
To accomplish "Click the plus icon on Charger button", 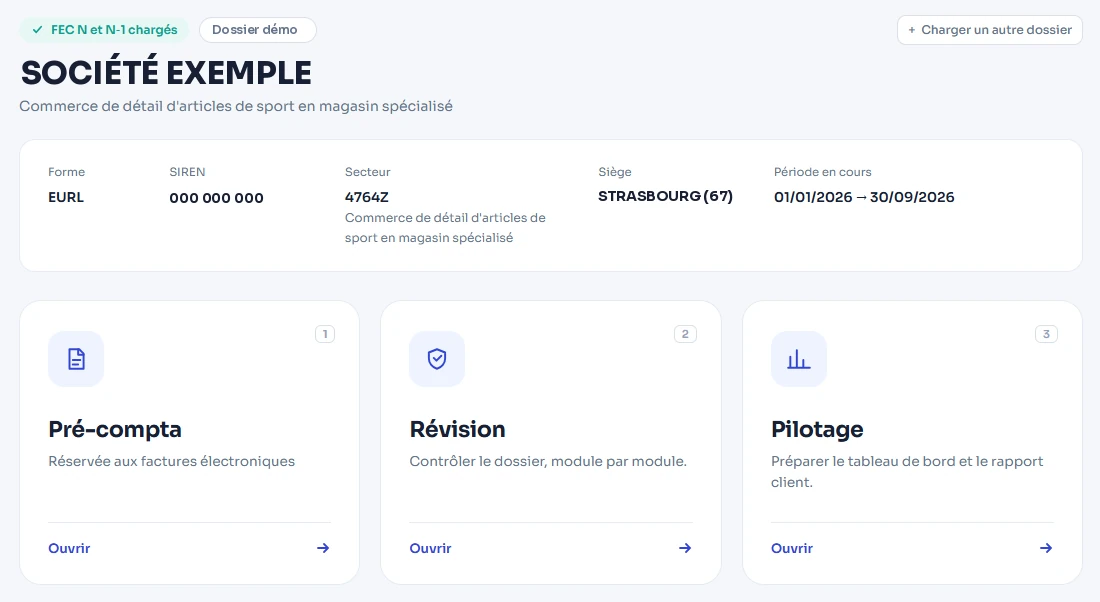I will (912, 30).
